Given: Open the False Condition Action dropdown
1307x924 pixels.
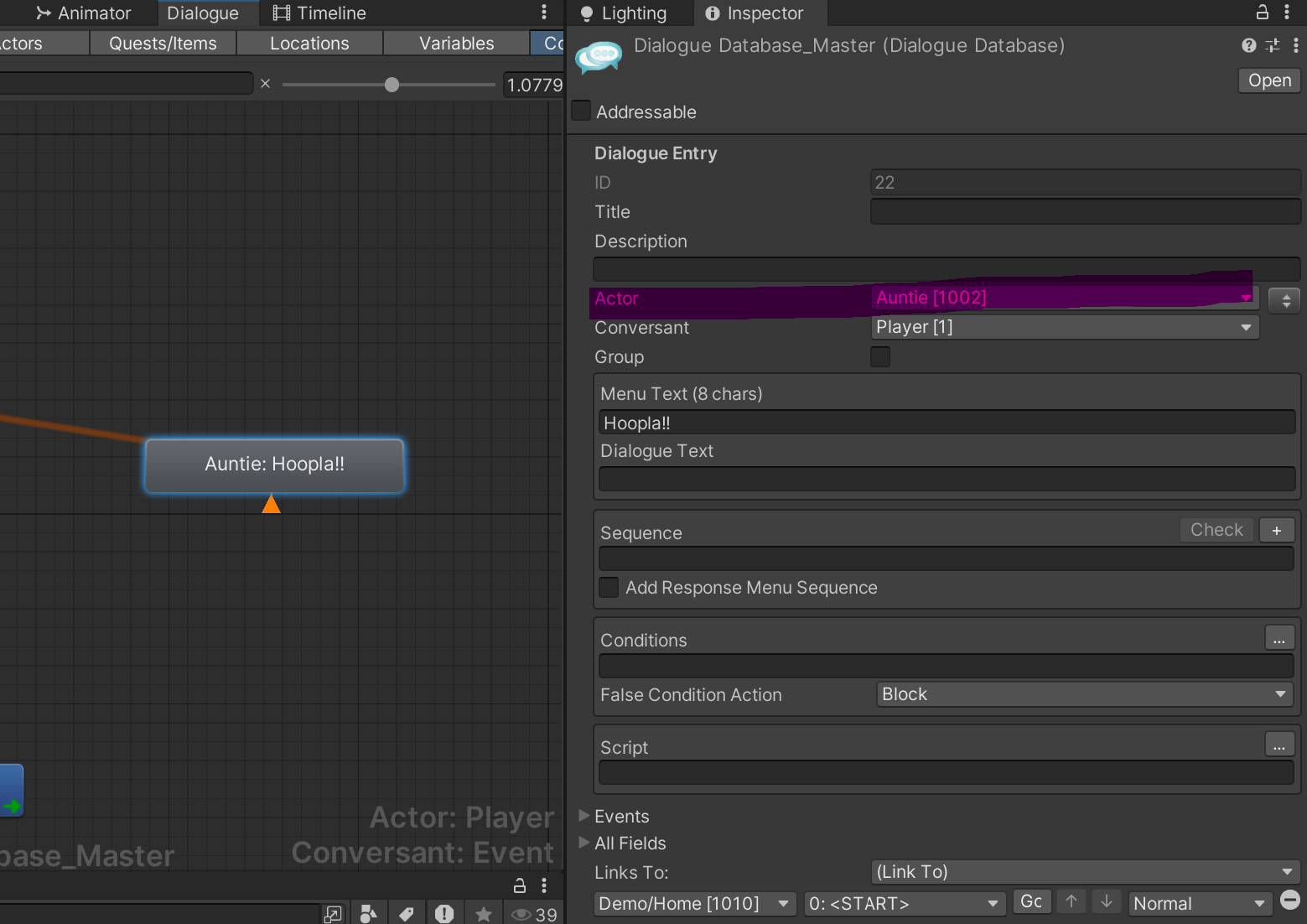Looking at the screenshot, I should (x=1085, y=694).
